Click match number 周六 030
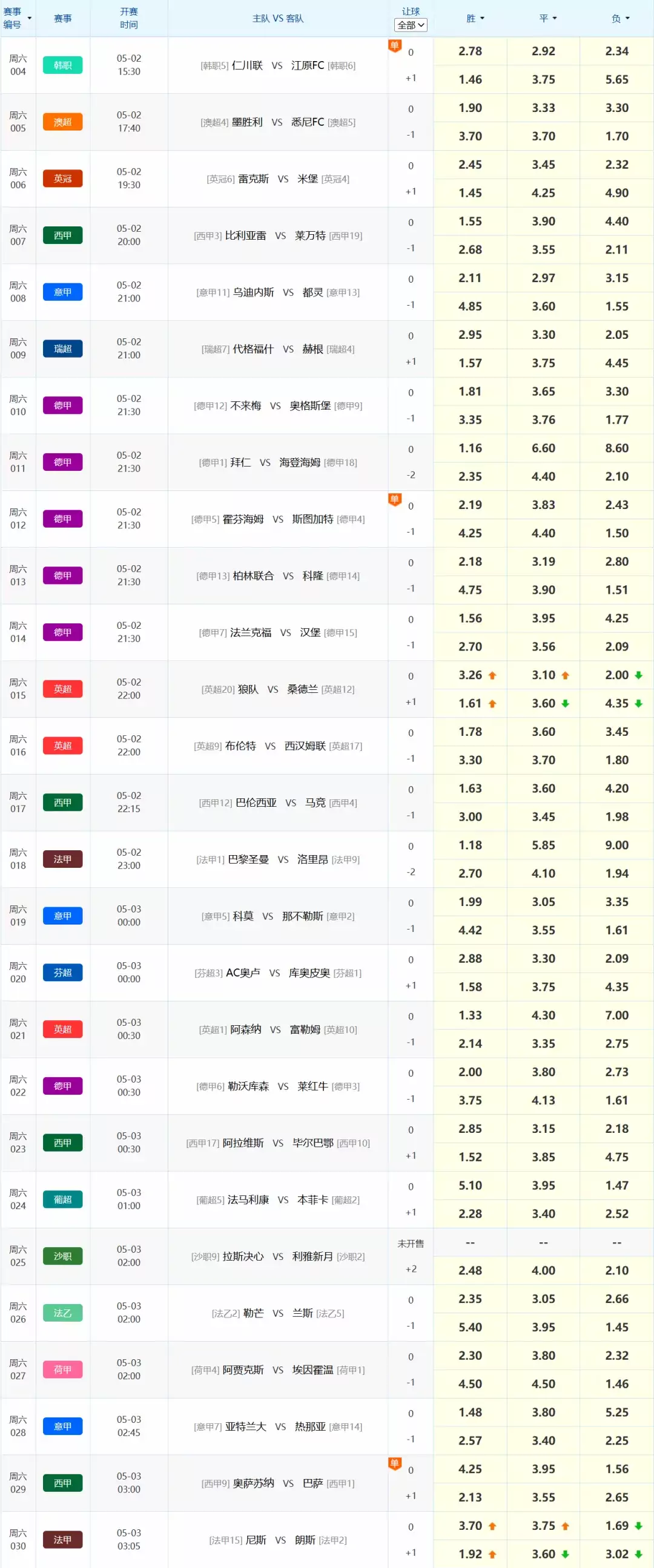This screenshot has height=1568, width=654. [x=18, y=1540]
